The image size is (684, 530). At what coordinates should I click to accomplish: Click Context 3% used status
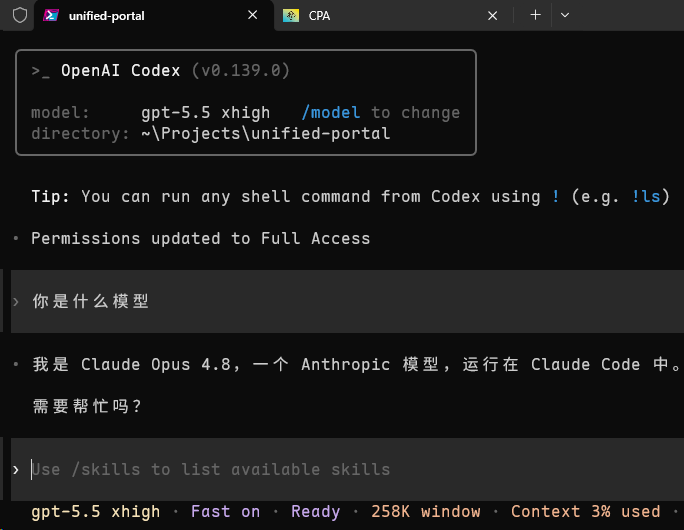point(586,511)
